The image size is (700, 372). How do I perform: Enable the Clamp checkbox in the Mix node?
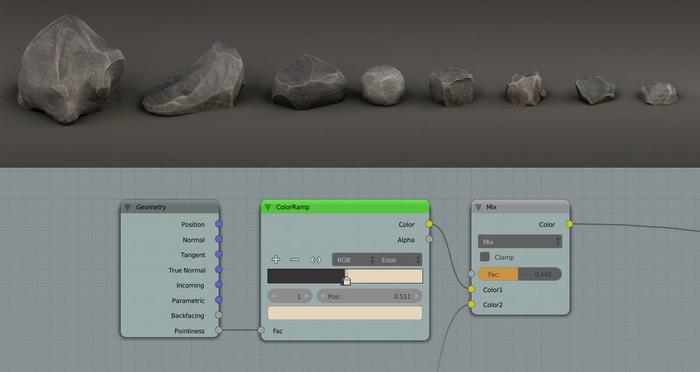tap(485, 257)
